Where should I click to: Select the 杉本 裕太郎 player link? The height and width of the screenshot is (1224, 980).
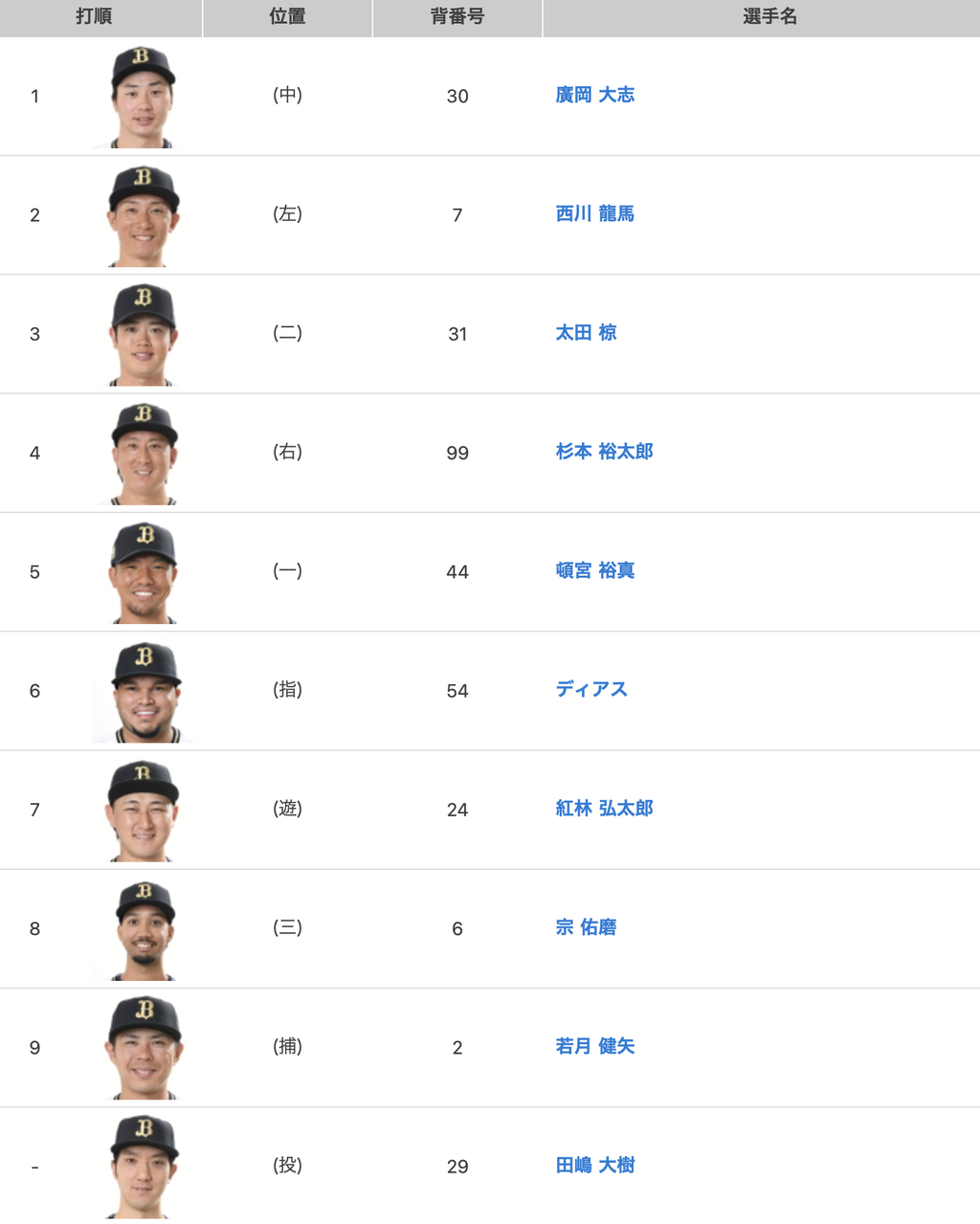tap(604, 452)
